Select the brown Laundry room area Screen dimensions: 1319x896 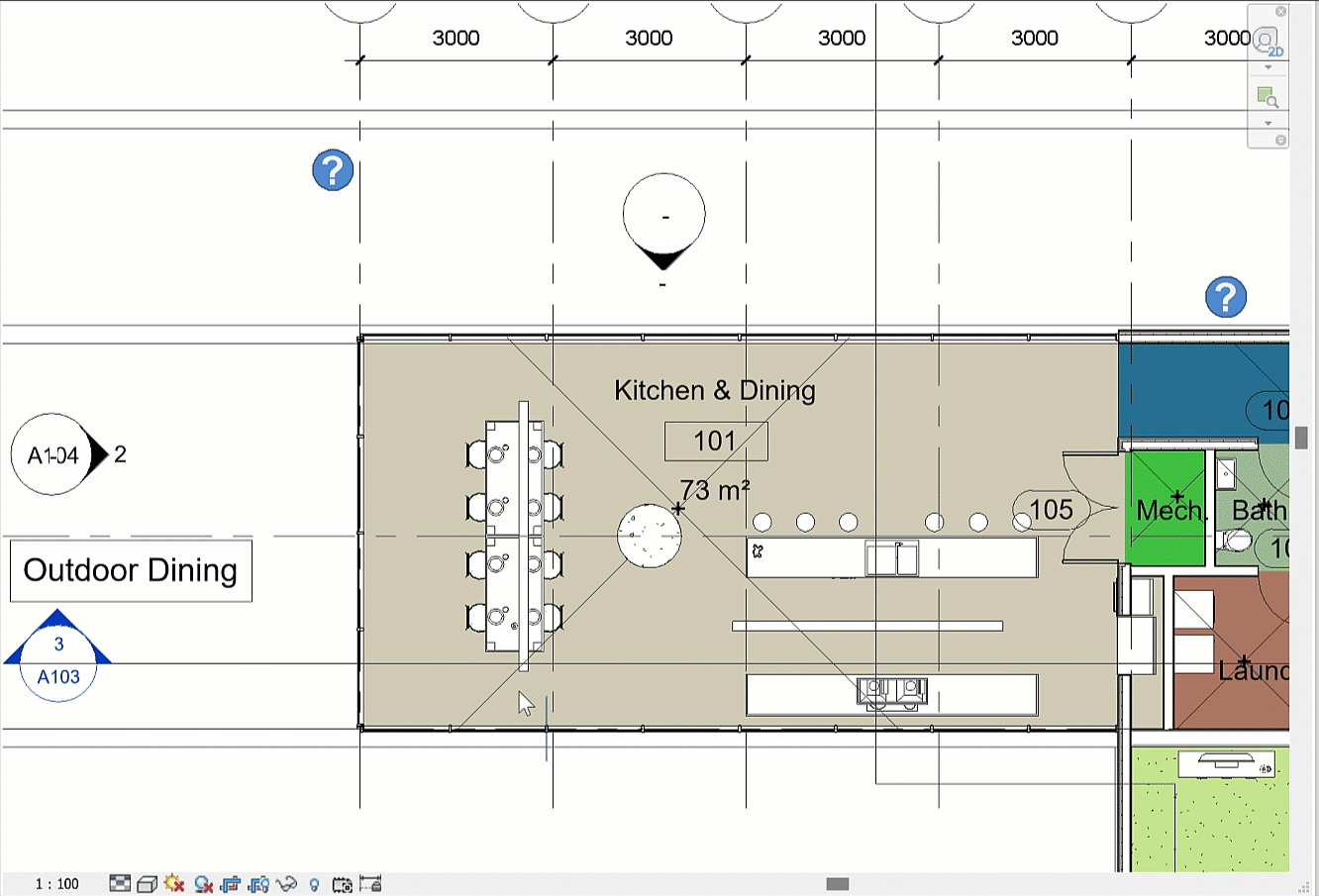(1231, 653)
